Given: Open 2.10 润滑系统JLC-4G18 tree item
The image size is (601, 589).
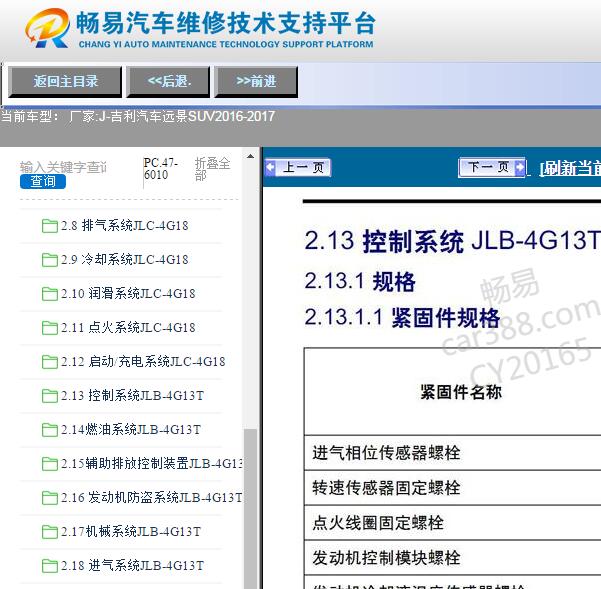Looking at the screenshot, I should coord(128,294).
